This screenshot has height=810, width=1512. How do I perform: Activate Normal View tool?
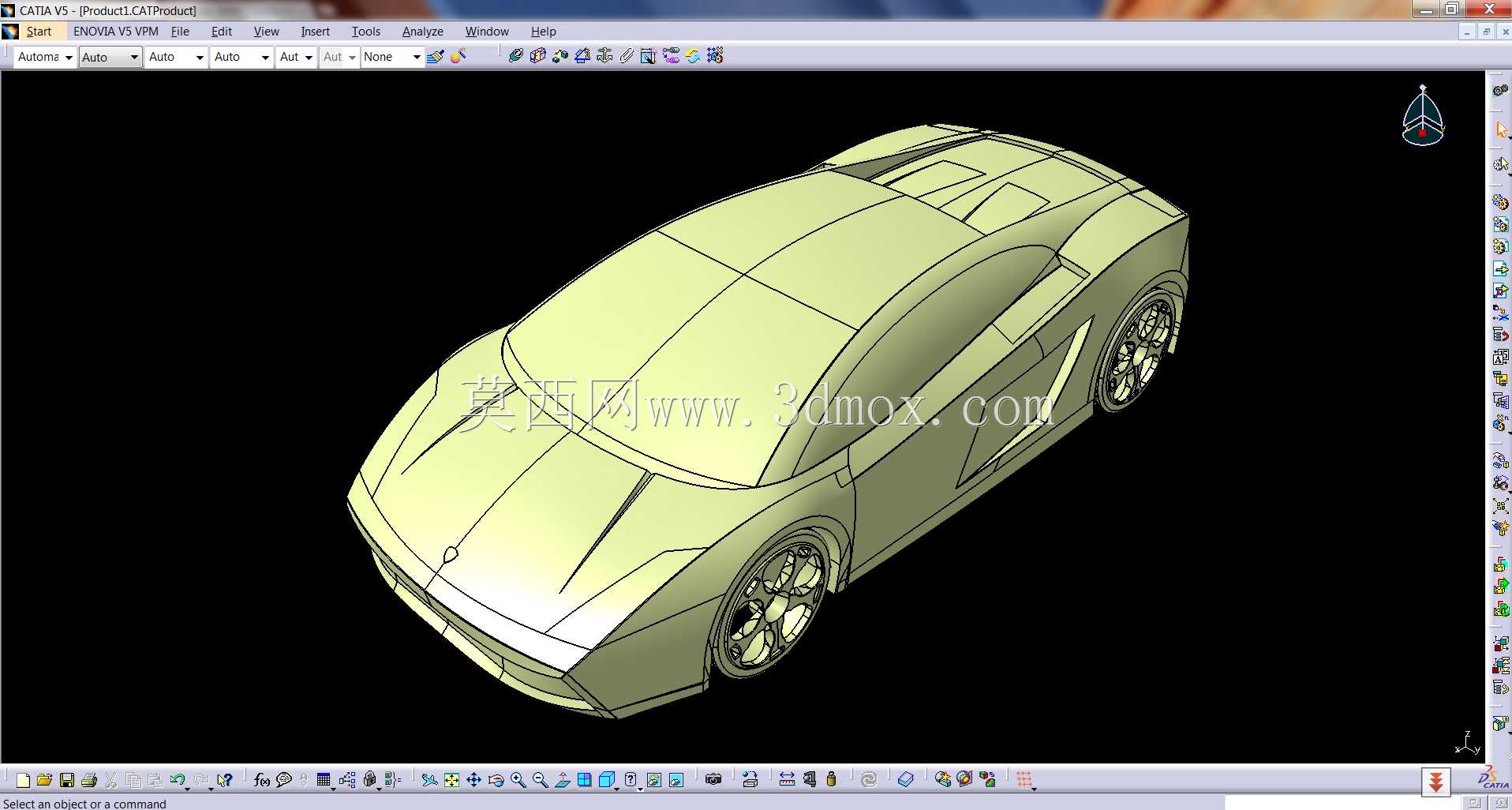tap(562, 780)
